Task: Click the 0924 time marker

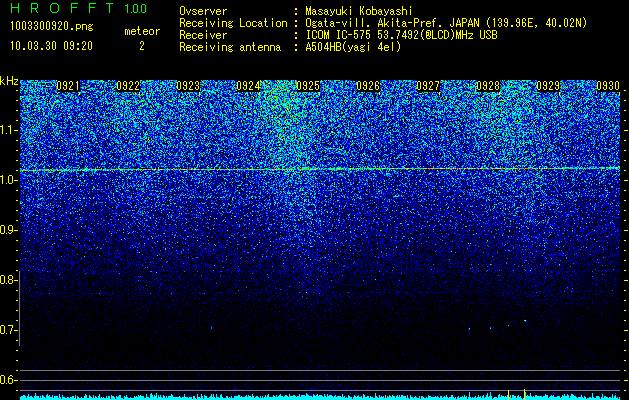Action: (x=248, y=86)
